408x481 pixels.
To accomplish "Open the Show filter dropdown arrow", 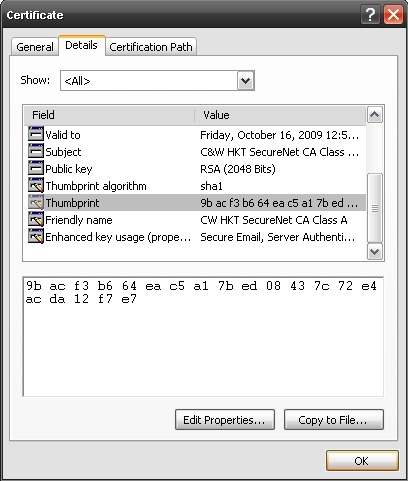I will (x=246, y=80).
